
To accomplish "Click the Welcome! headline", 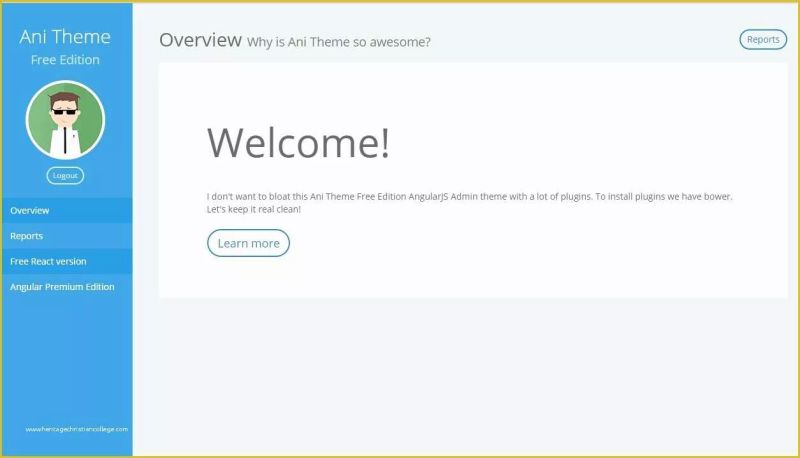I will pos(298,142).
